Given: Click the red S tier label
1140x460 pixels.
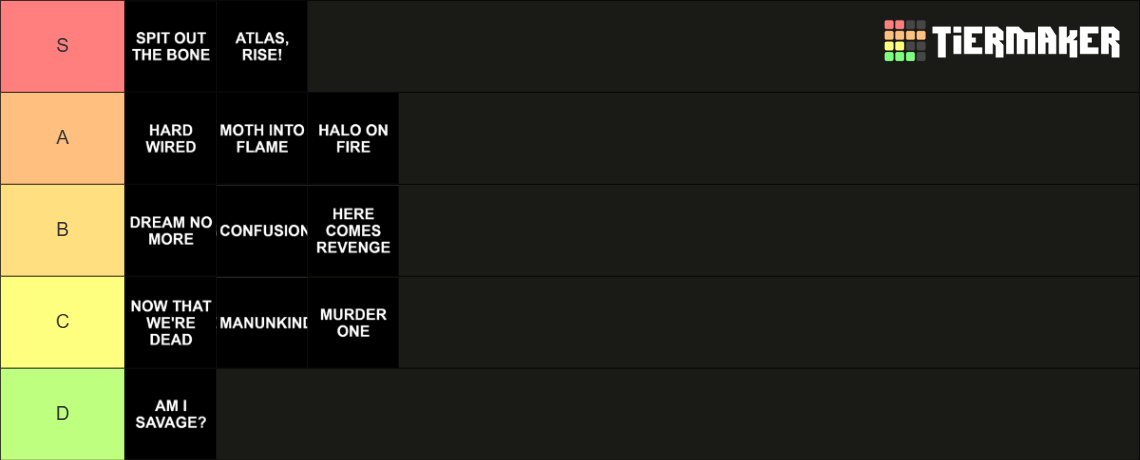Looking at the screenshot, I should (x=63, y=46).
